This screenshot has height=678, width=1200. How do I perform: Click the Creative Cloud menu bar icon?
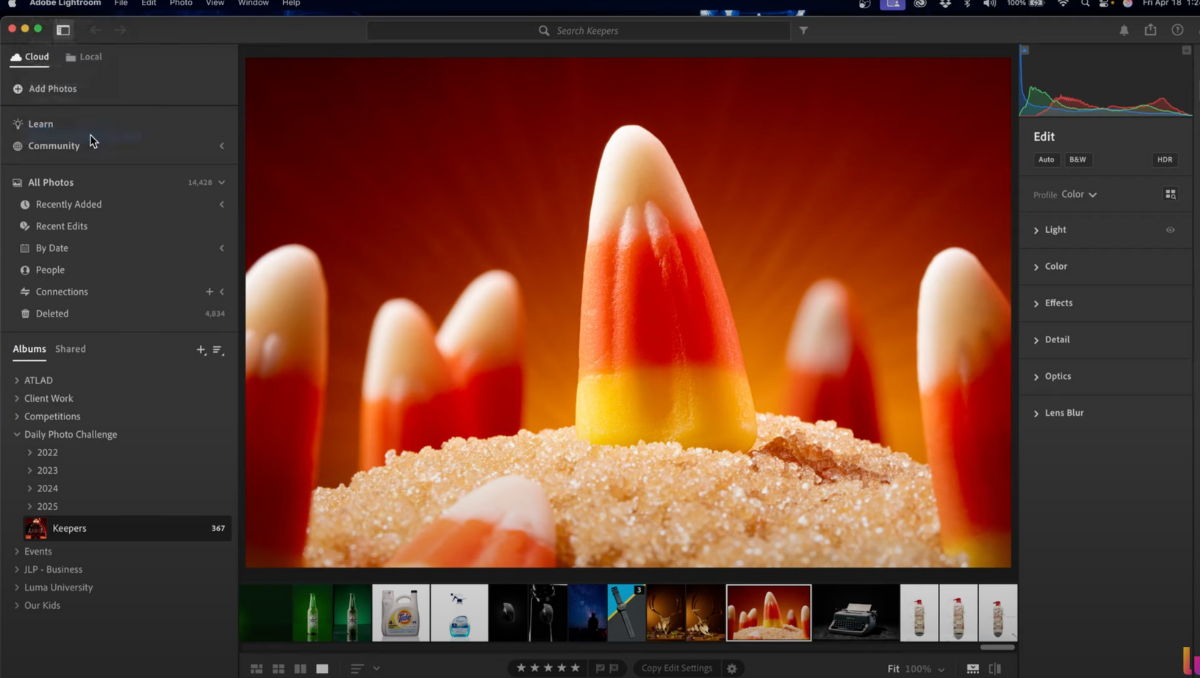pyautogui.click(x=919, y=4)
